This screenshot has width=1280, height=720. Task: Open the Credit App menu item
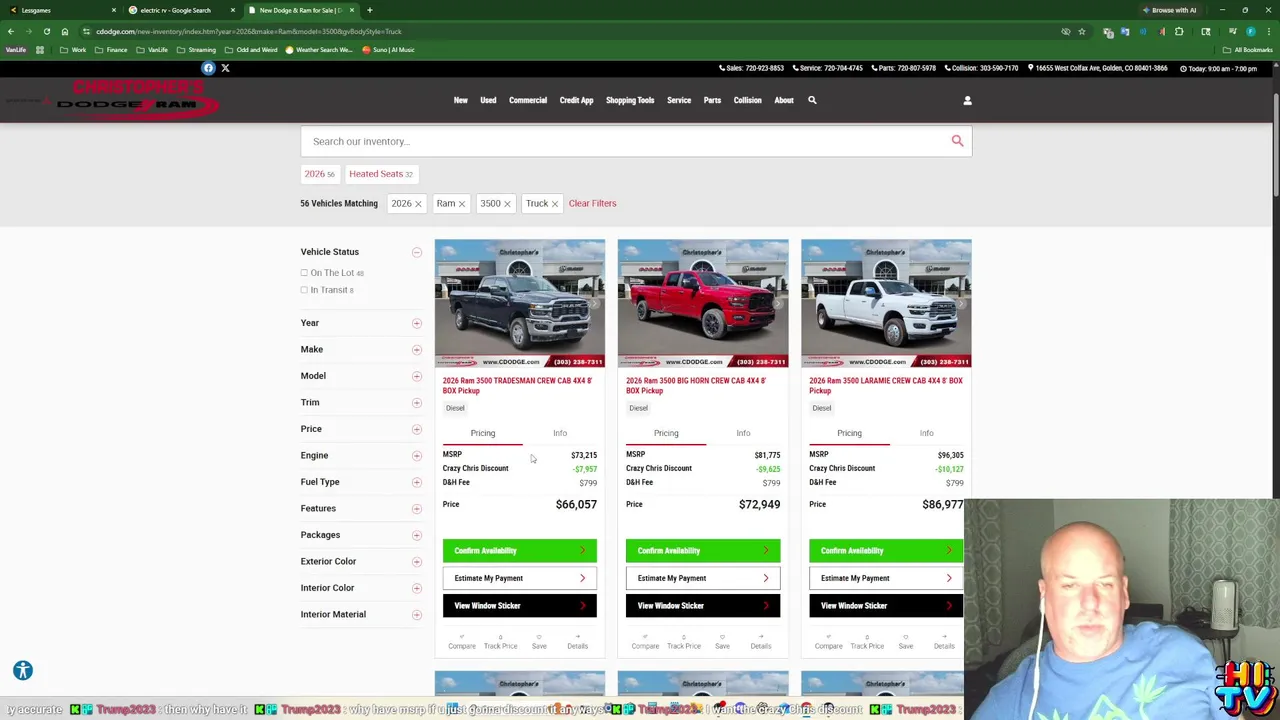point(576,100)
